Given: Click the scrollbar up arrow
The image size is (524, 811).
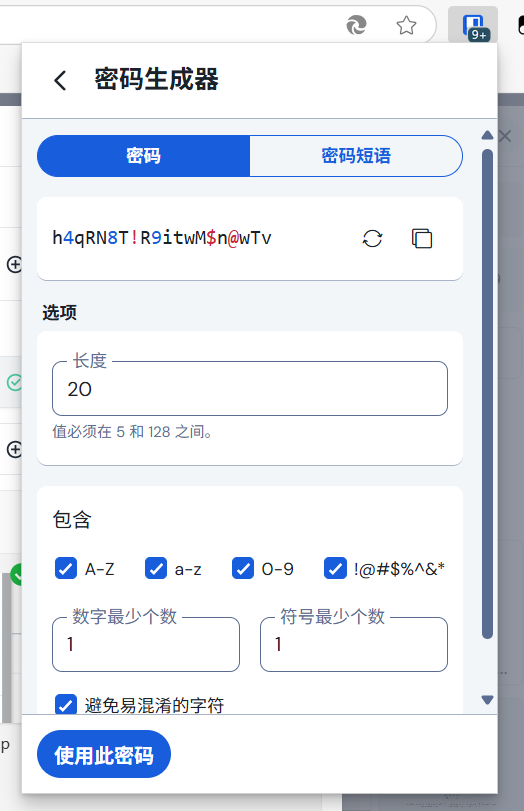Looking at the screenshot, I should pyautogui.click(x=487, y=135).
